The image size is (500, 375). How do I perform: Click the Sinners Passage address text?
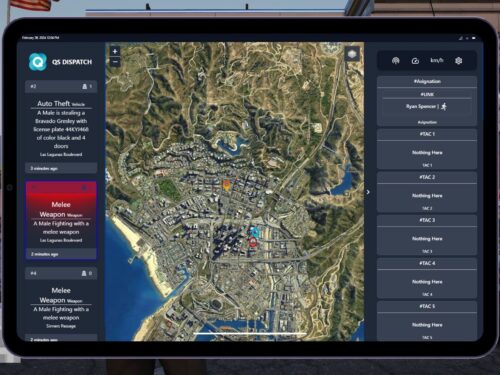pyautogui.click(x=61, y=326)
